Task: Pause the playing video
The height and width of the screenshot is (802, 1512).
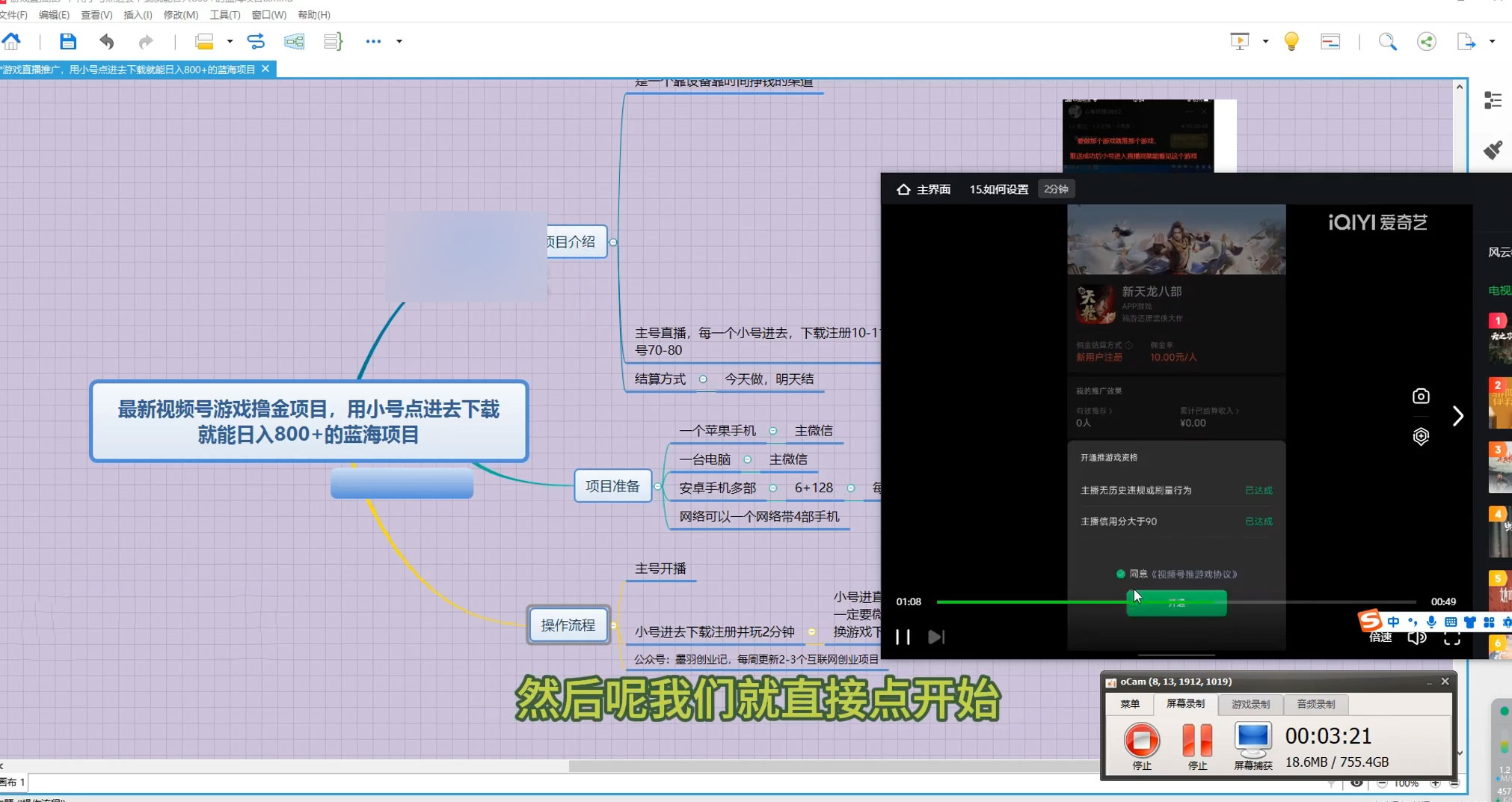Action: (x=903, y=637)
